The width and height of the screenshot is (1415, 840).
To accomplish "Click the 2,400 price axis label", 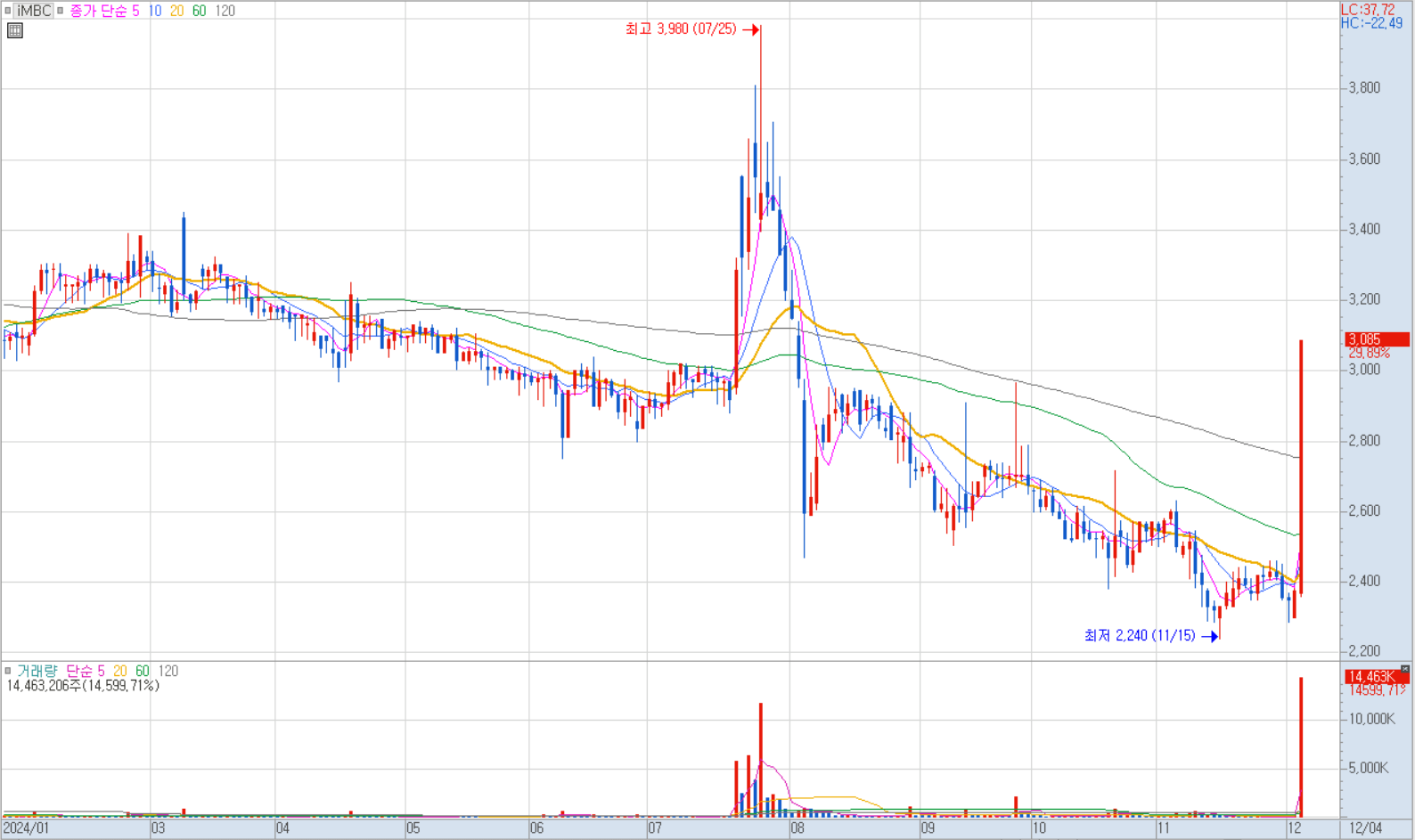I will point(1364,581).
